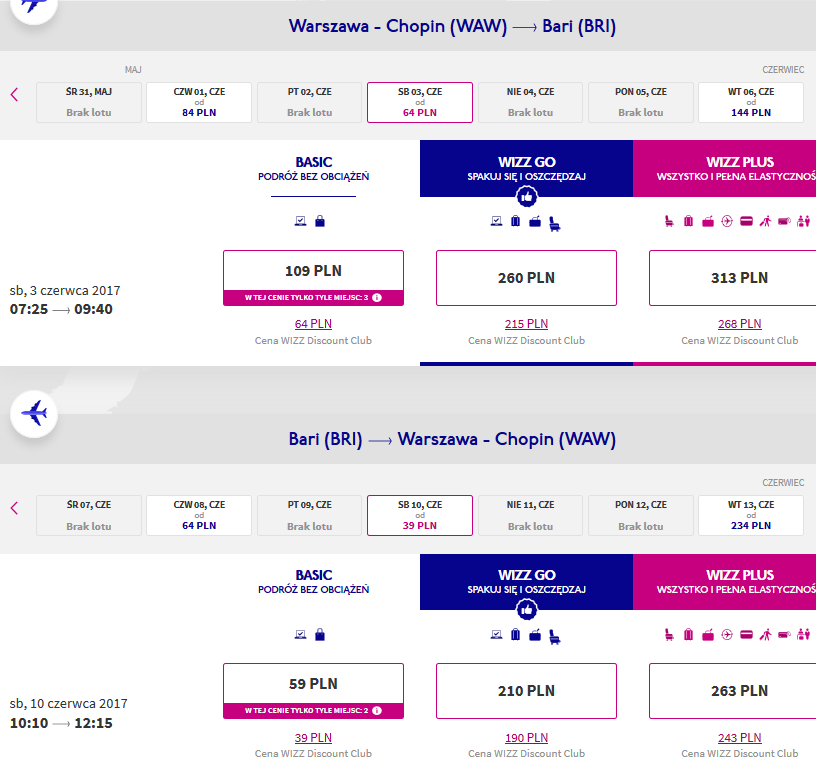This screenshot has width=816, height=763.
Task: Open the 243 PLN WIZZ Discount Club price link
Action: pyautogui.click(x=740, y=737)
